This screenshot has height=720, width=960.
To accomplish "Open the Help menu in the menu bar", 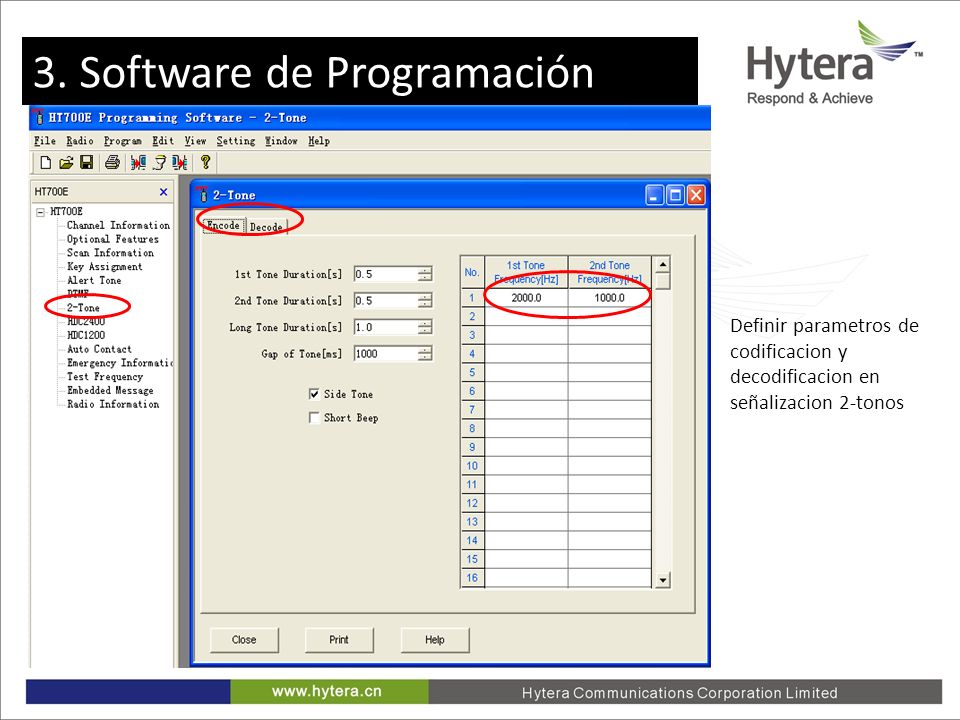I will pos(319,141).
